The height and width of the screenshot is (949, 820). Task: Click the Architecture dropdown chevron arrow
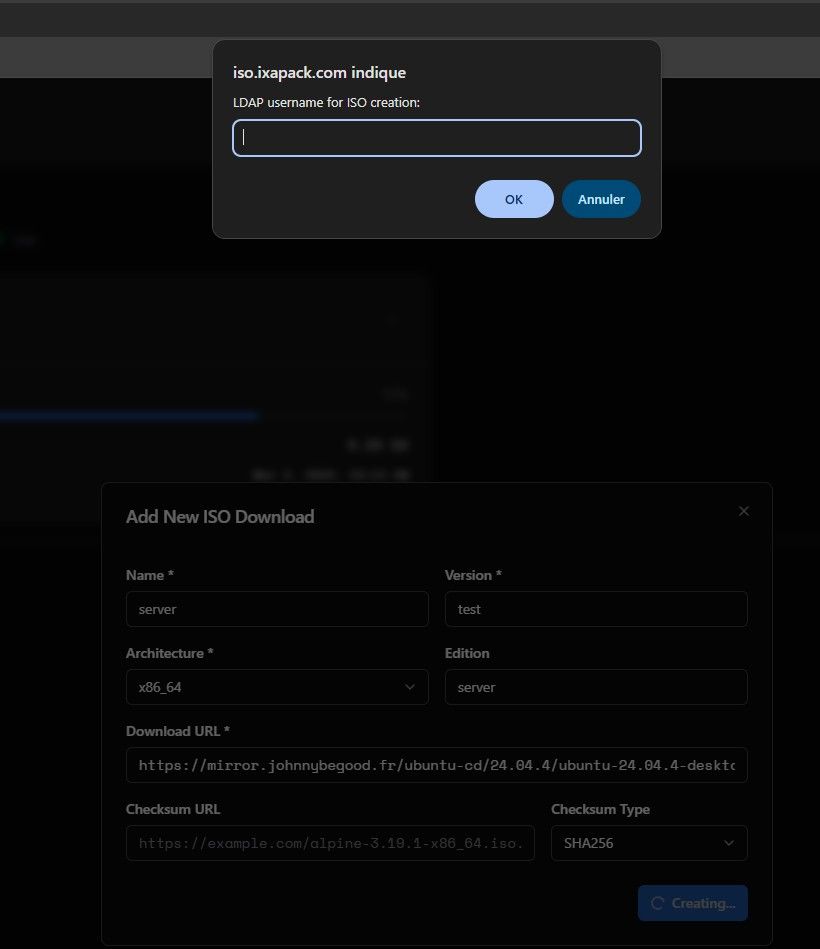point(410,687)
